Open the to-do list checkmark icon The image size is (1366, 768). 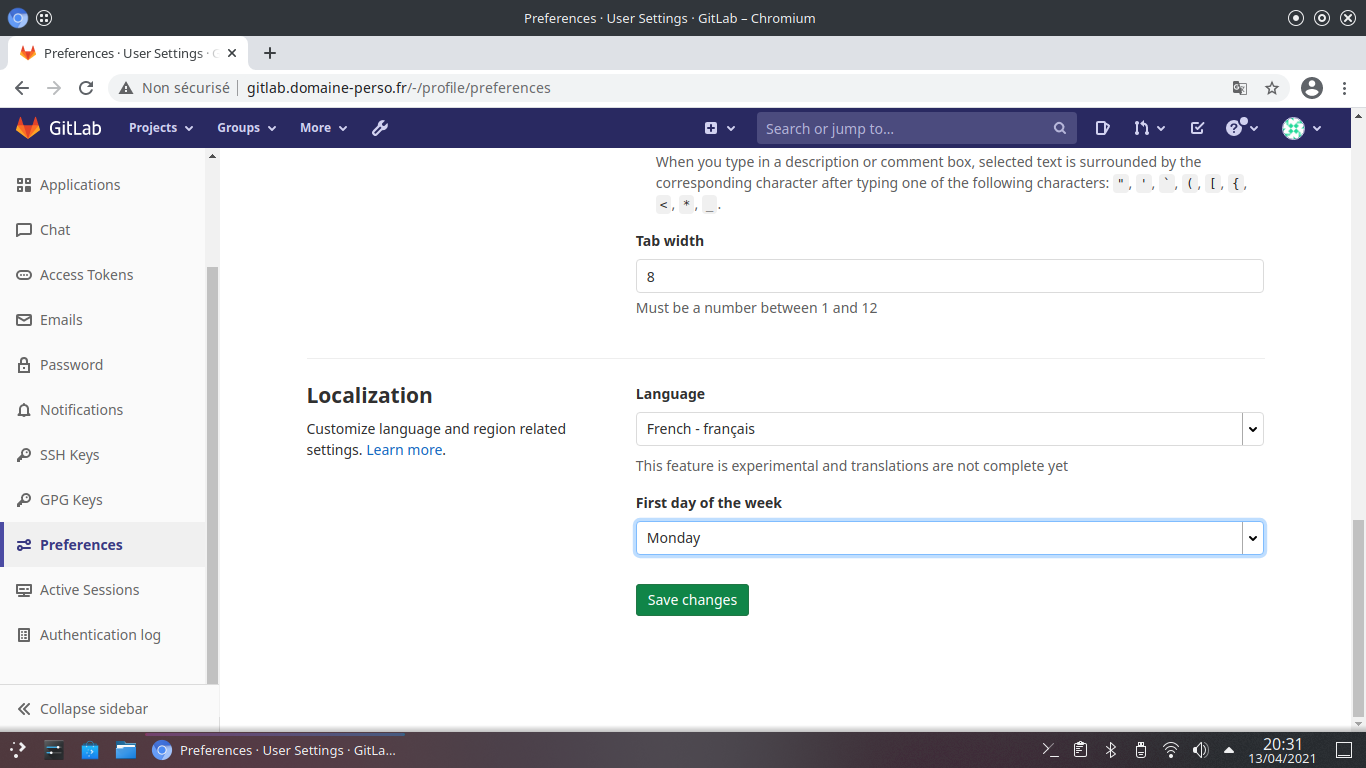point(1197,128)
